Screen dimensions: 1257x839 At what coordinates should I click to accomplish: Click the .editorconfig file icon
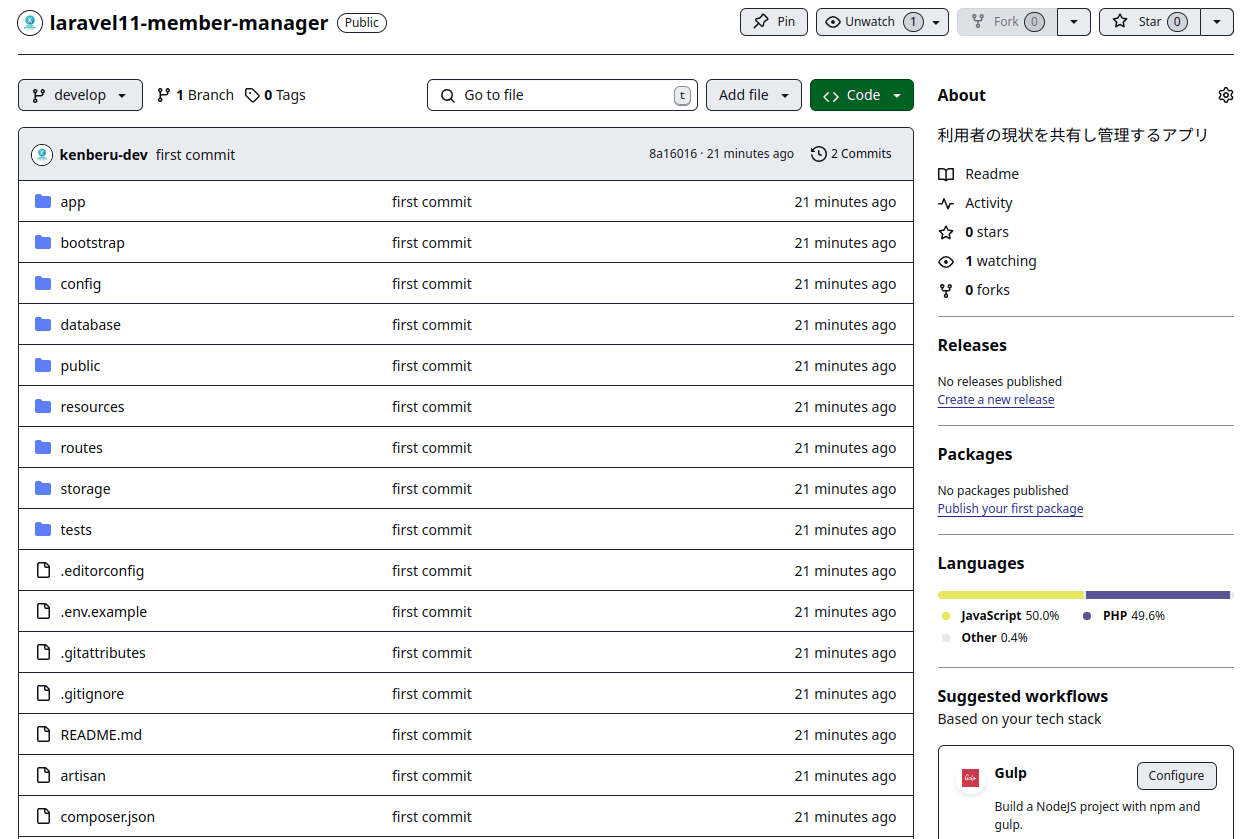click(x=43, y=570)
